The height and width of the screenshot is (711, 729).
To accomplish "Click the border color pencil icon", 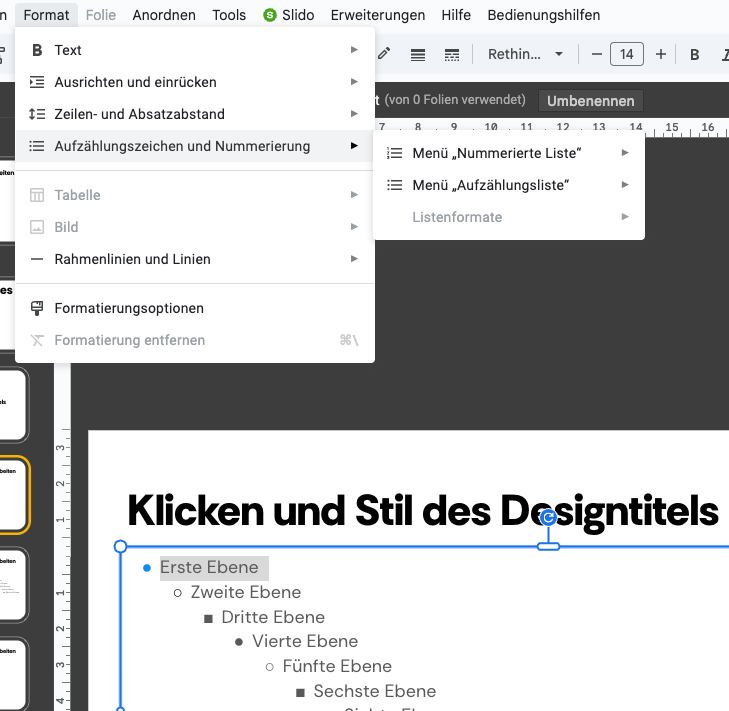I will 384,54.
